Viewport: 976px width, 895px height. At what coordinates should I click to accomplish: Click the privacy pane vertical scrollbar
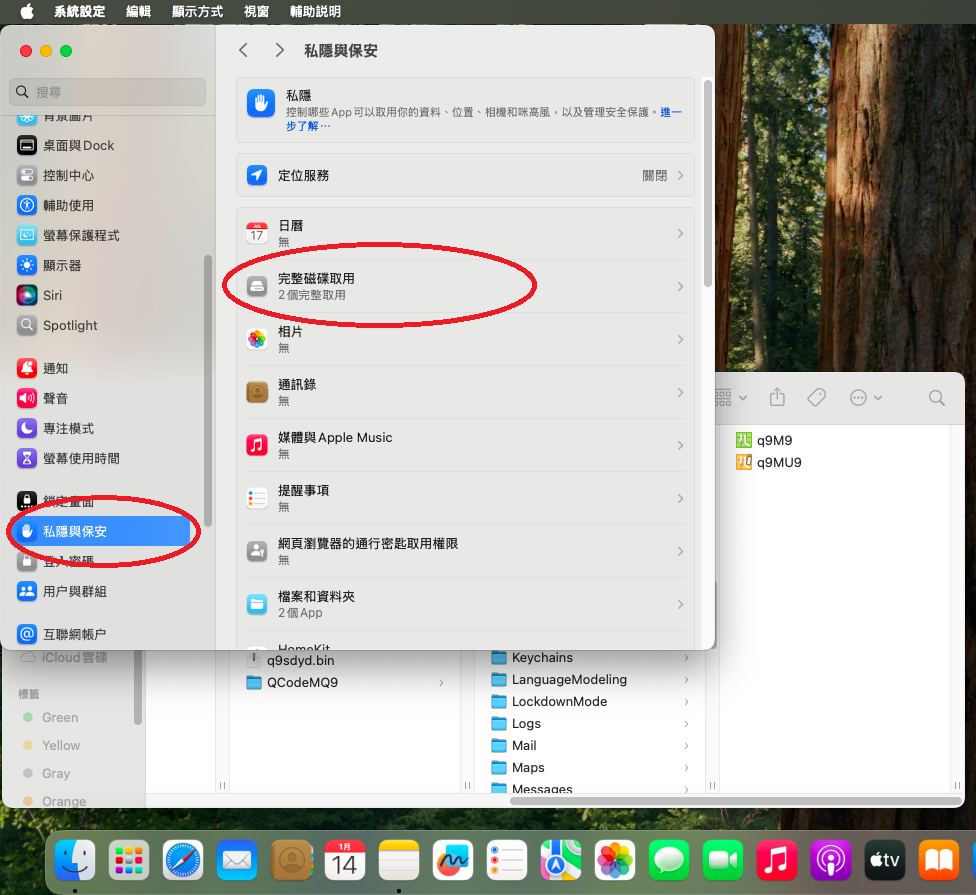[x=708, y=184]
